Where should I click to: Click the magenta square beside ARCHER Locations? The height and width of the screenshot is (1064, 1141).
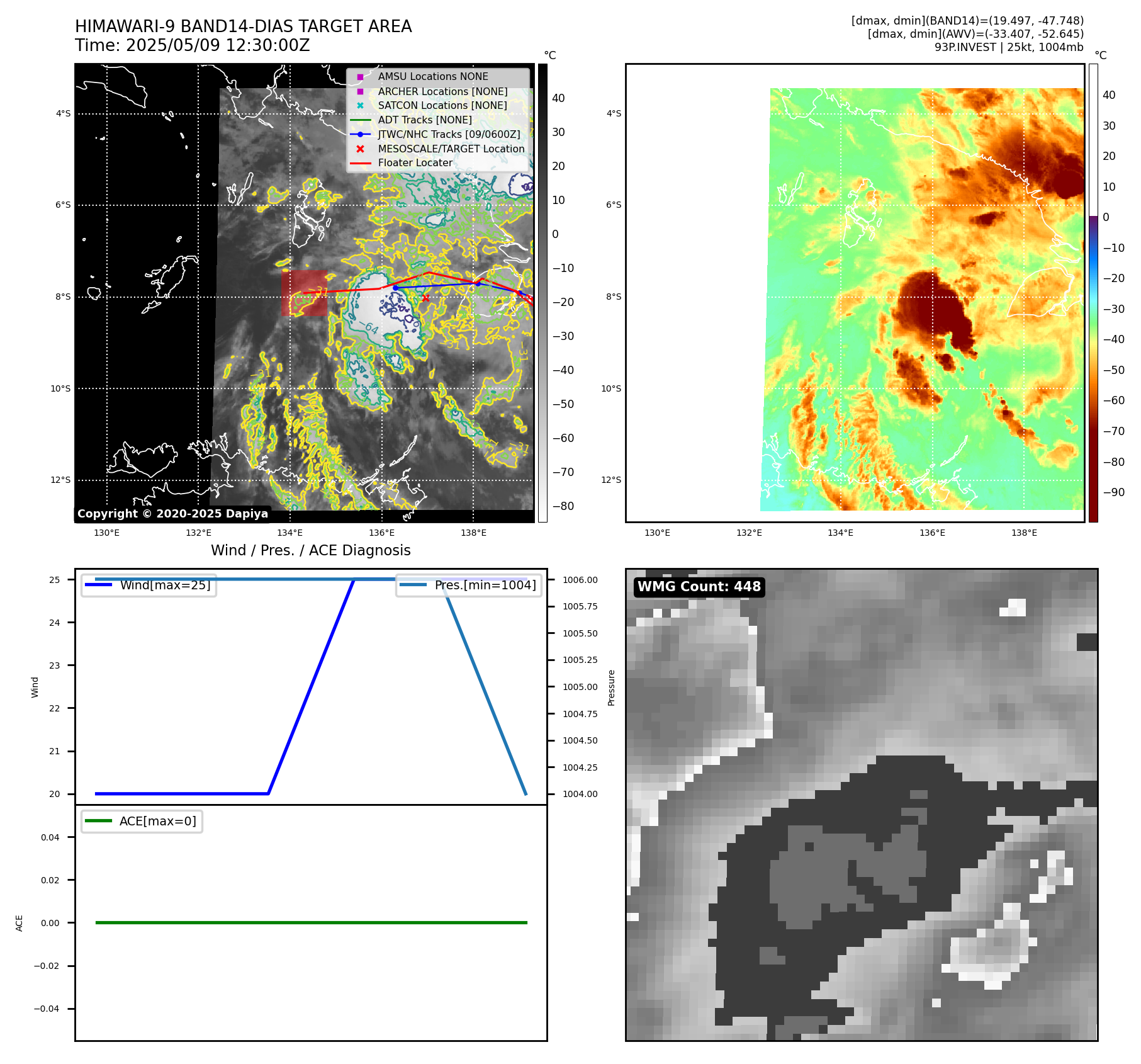tap(360, 91)
